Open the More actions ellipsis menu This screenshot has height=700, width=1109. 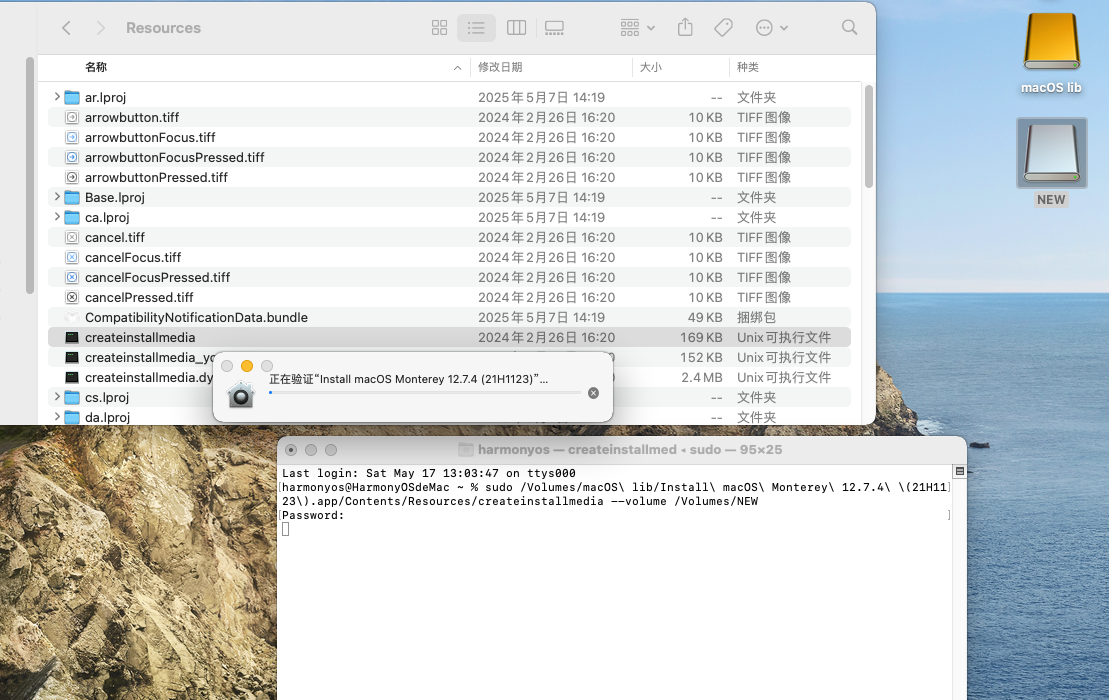[772, 28]
